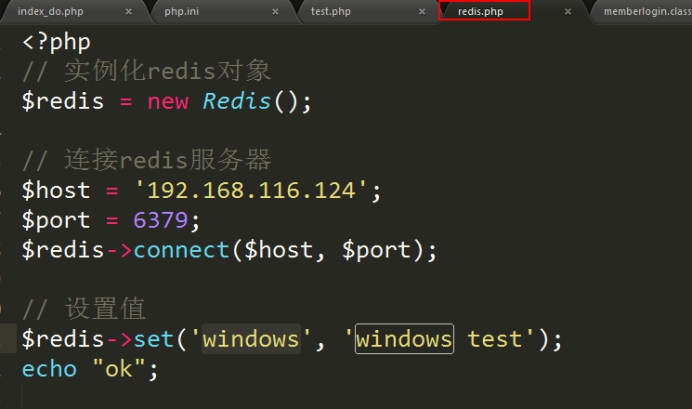Close the php.ini tab
The height and width of the screenshot is (409, 692).
click(276, 12)
